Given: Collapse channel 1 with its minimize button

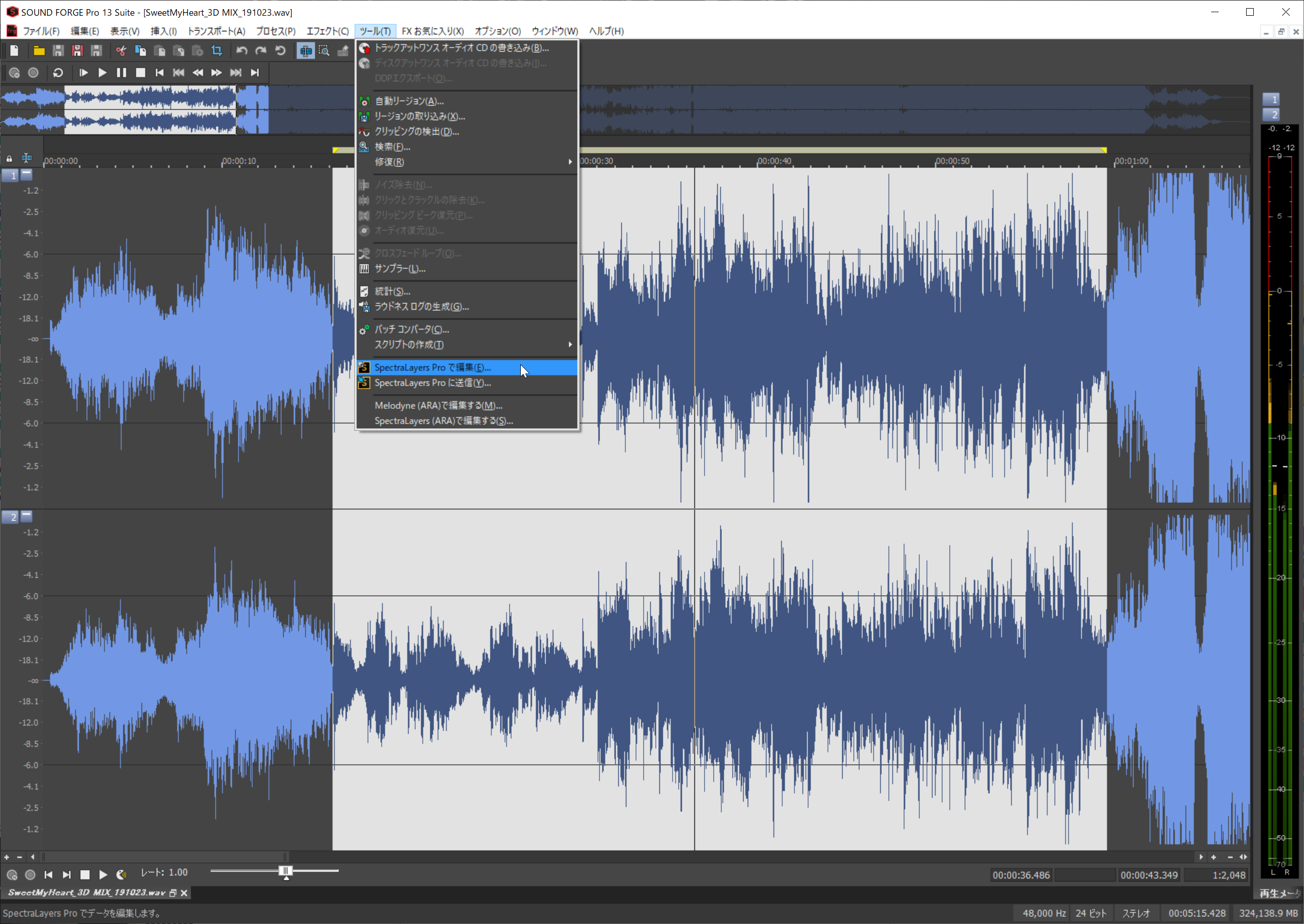Looking at the screenshot, I should coord(27,174).
